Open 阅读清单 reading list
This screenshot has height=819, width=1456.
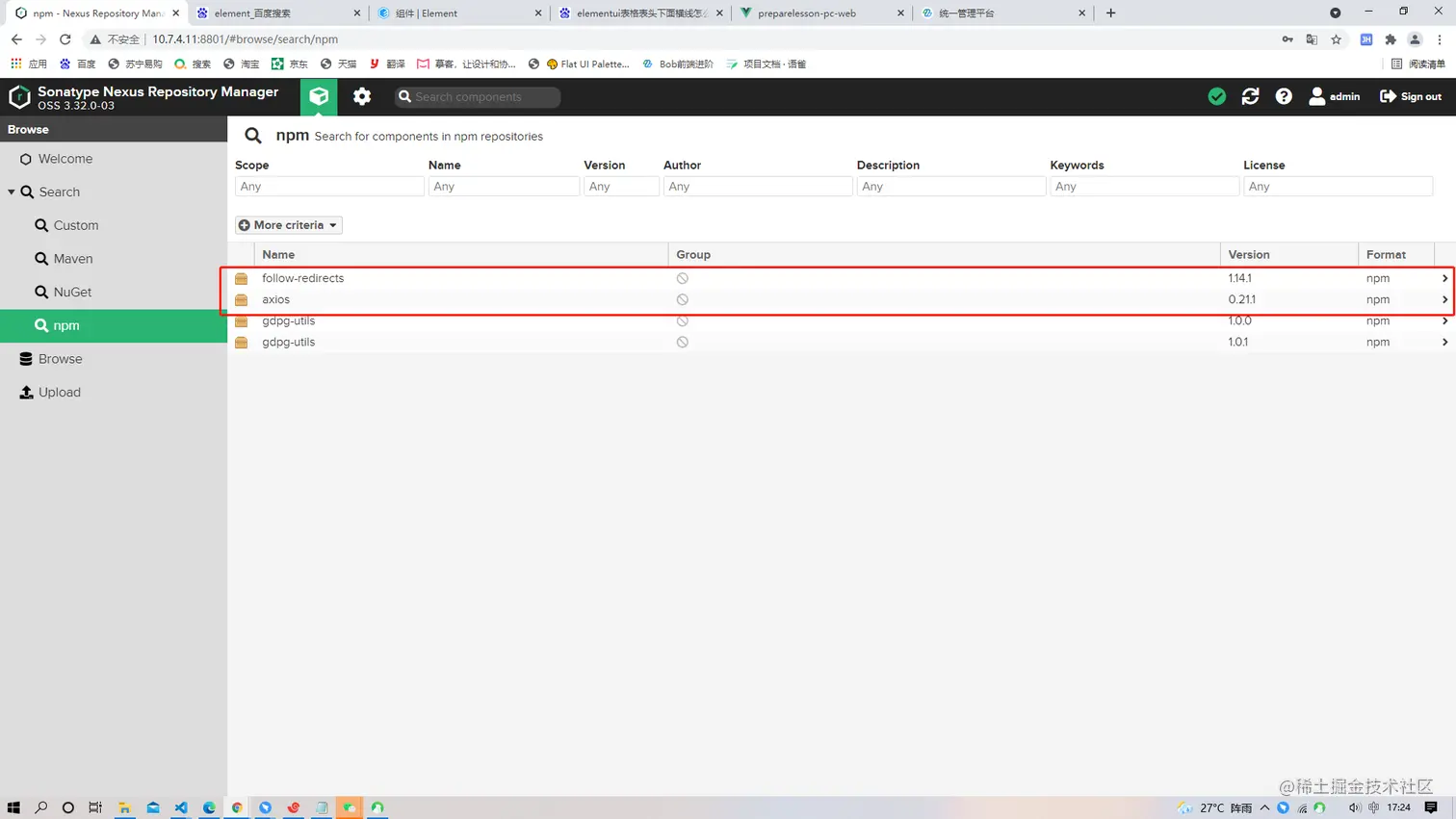click(1418, 64)
